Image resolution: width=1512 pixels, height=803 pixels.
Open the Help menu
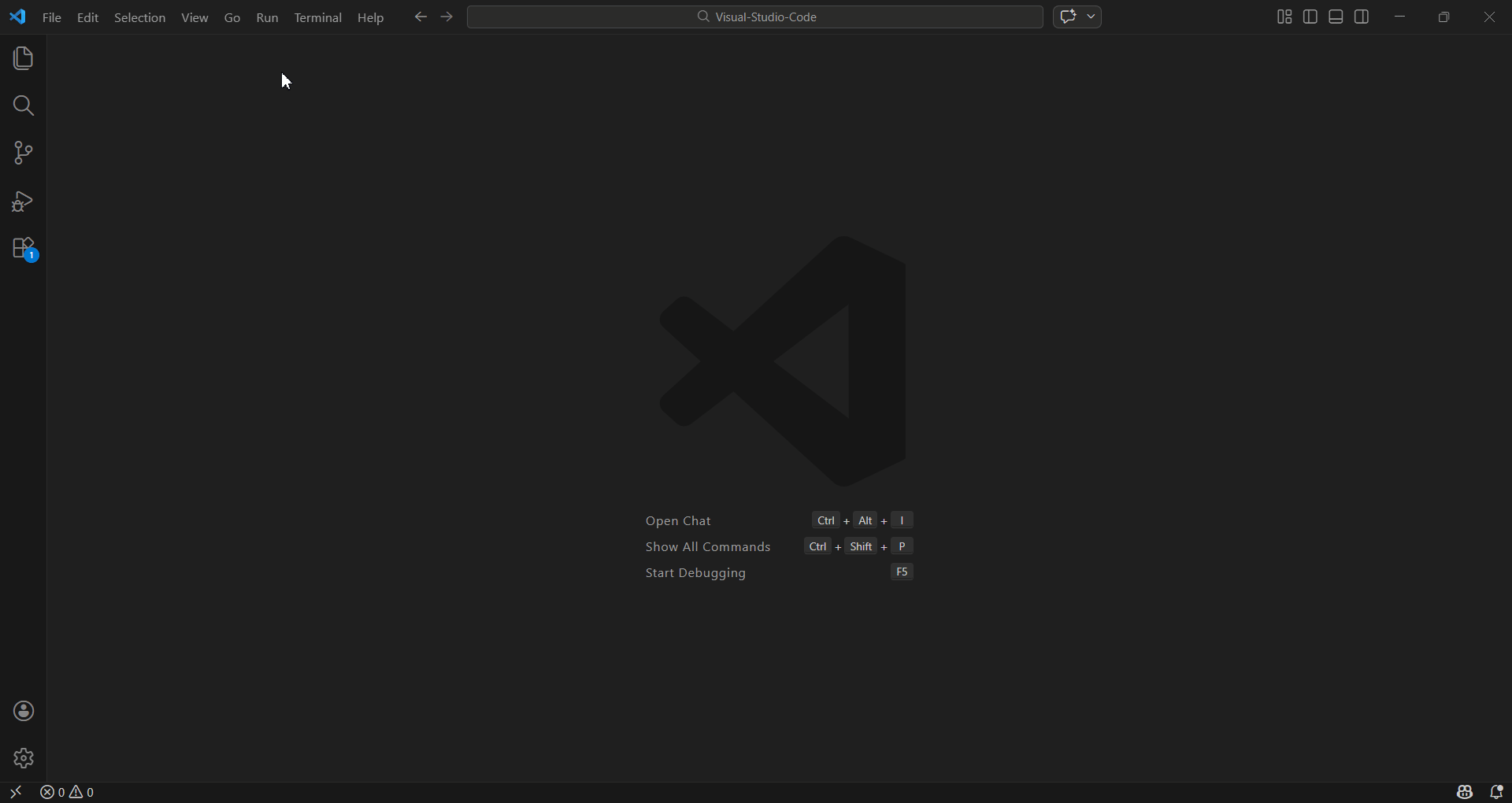pos(370,17)
